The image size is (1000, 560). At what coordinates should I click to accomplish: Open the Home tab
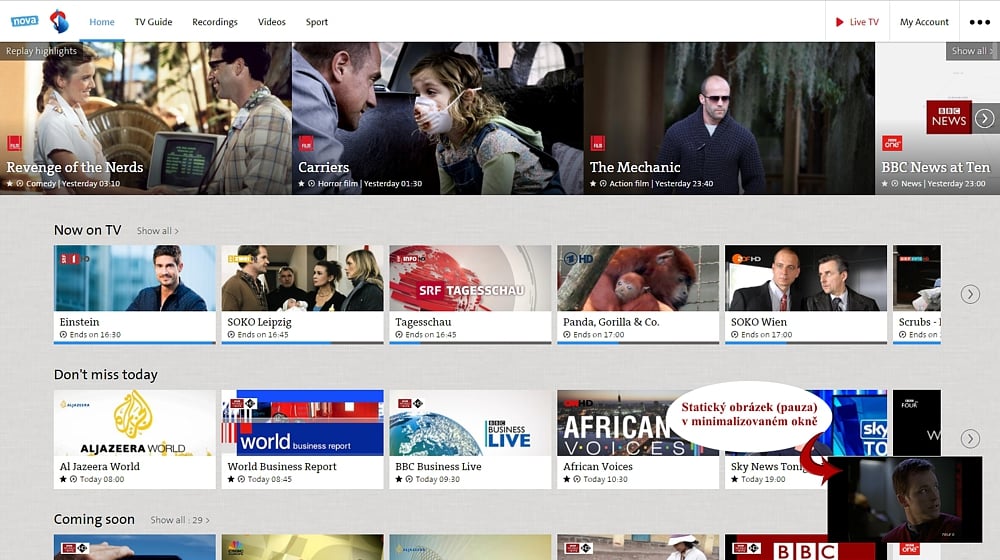[x=102, y=22]
